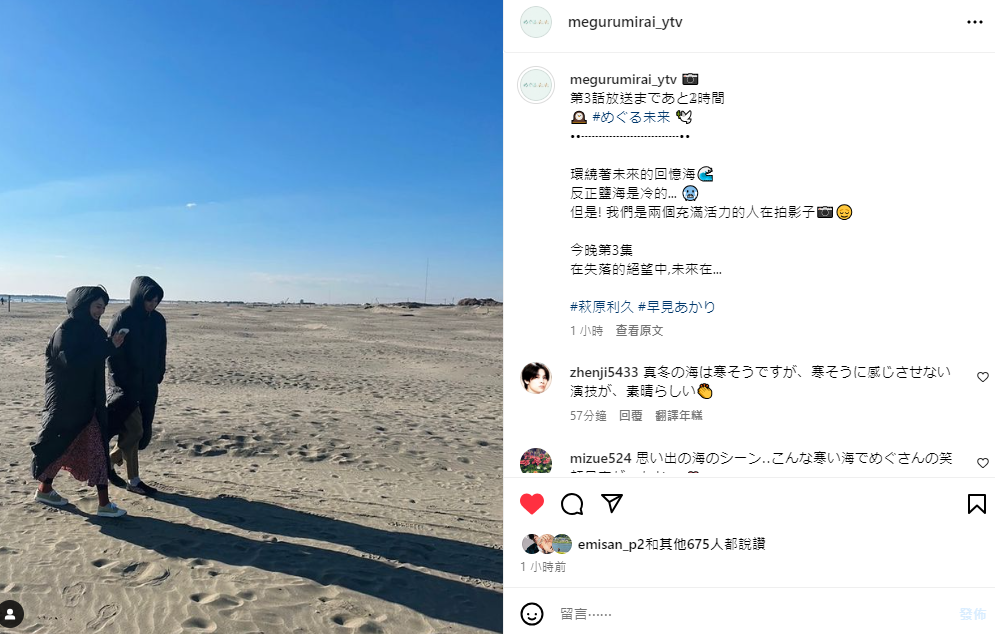Viewport: 995px width, 634px height.
Task: Open the comment bubble icon
Action: click(x=572, y=504)
